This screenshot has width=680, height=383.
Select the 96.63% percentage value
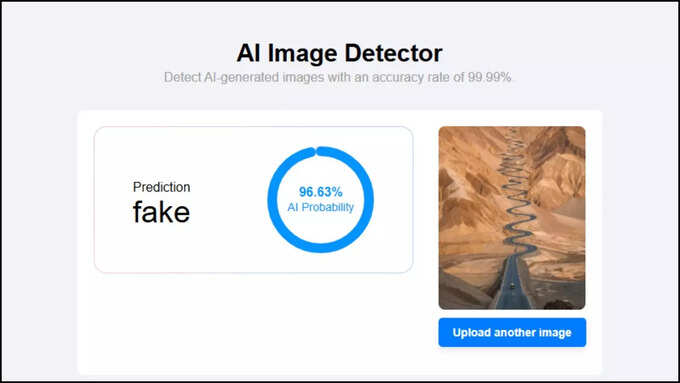tap(320, 192)
